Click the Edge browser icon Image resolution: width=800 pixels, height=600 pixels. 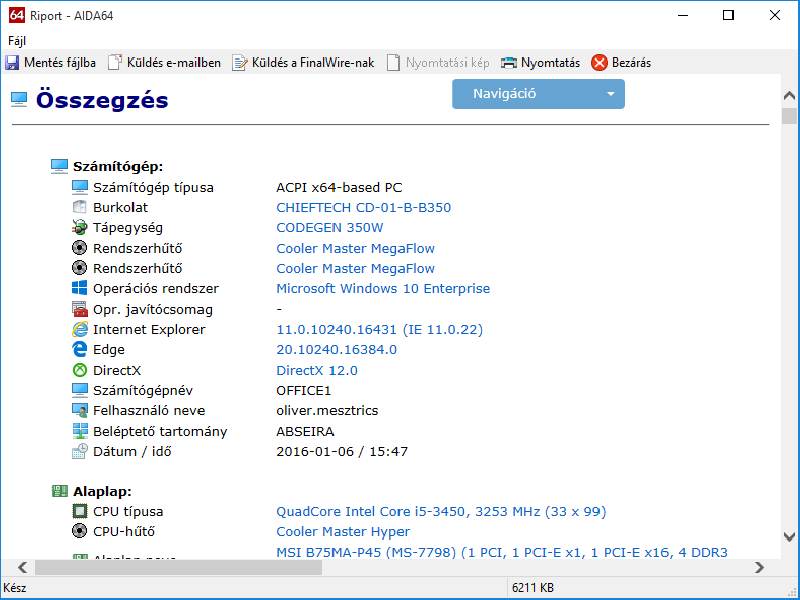pos(80,349)
